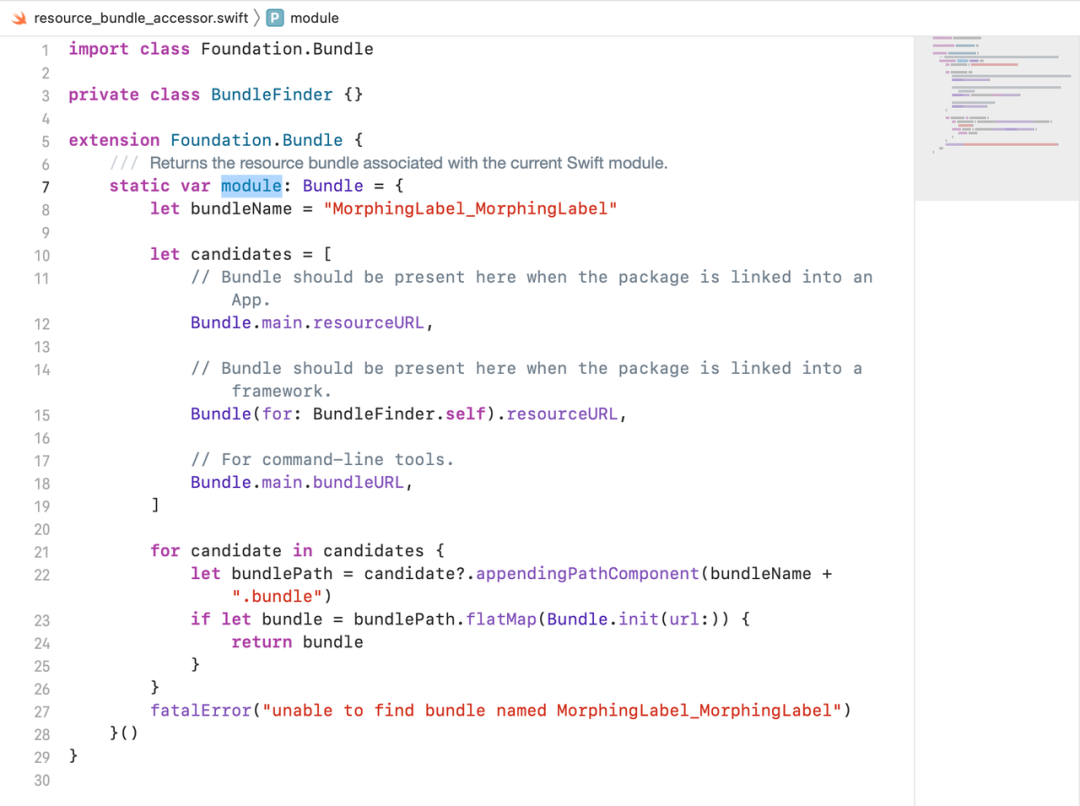Click the Foundation.Bundle extension type name

tap(256, 140)
